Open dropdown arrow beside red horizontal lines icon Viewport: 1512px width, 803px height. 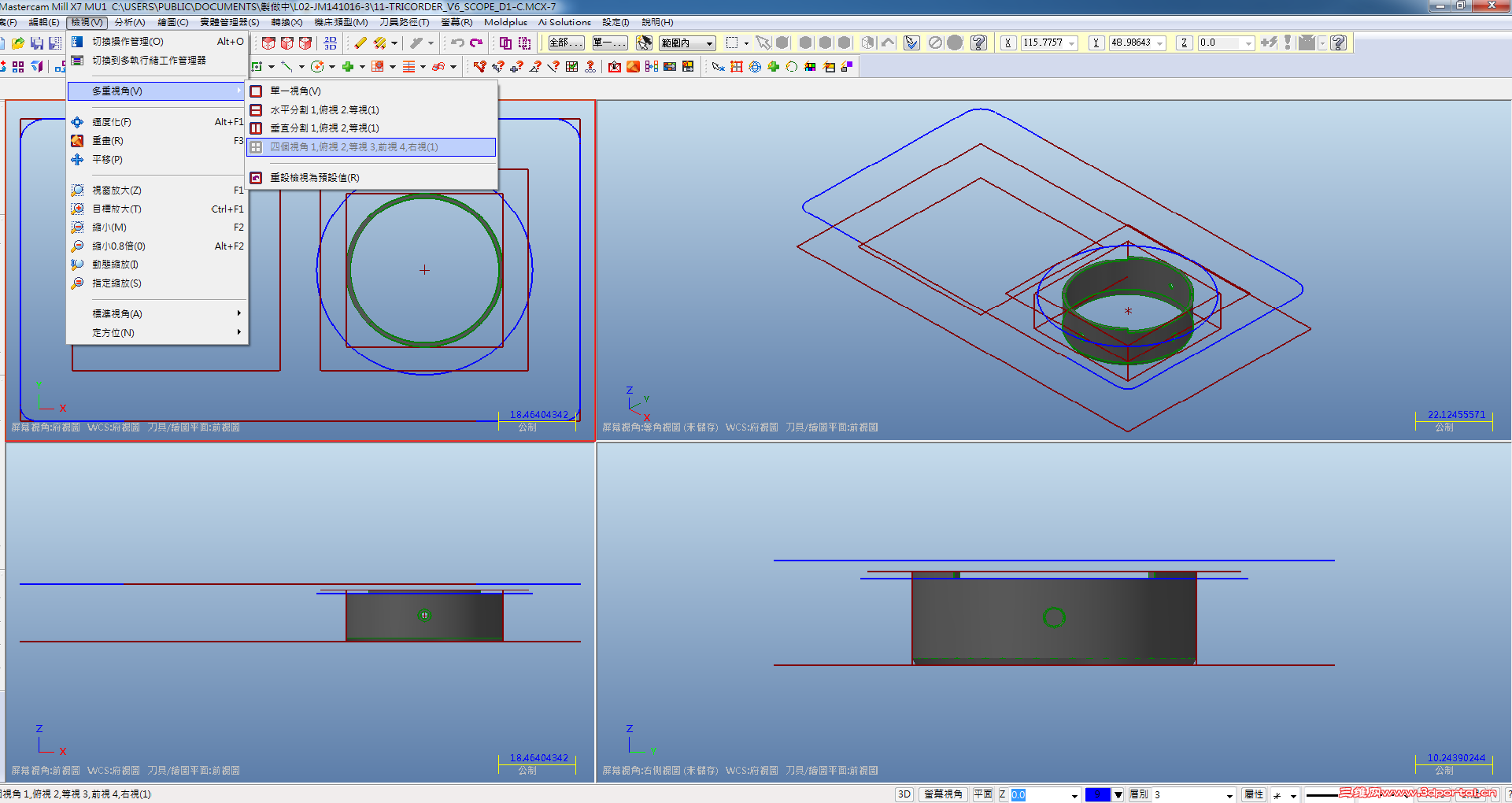[x=423, y=67]
